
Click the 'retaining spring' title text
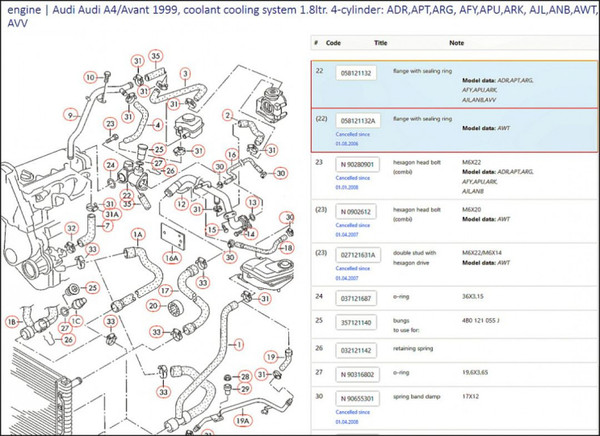[413, 348]
